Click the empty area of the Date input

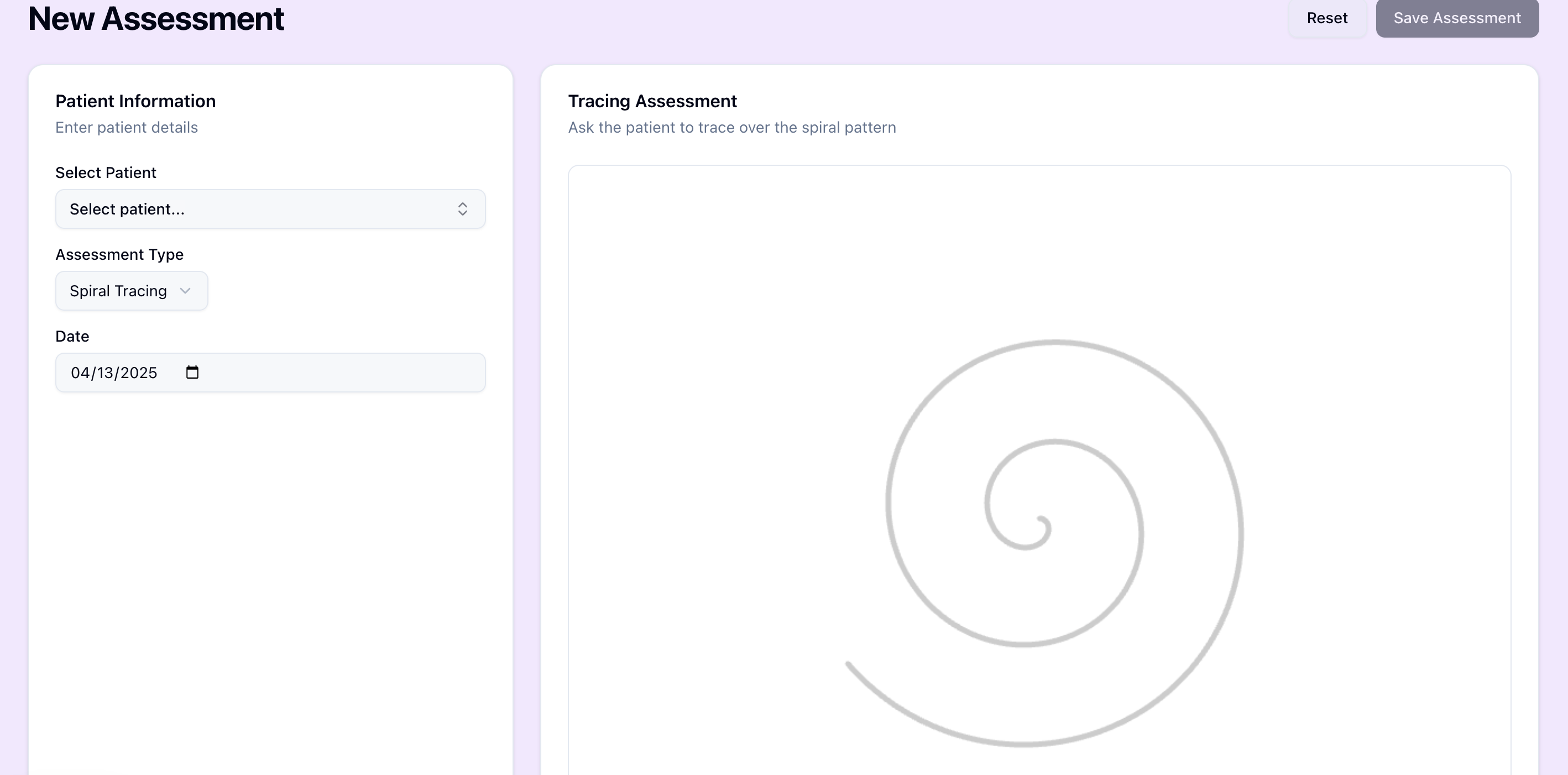point(341,373)
